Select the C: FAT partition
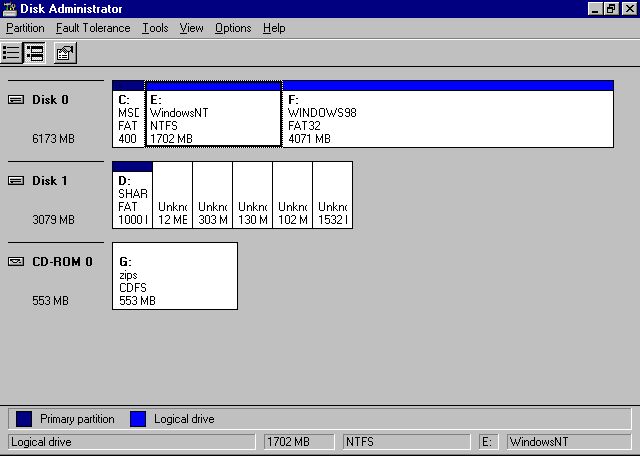The height and width of the screenshot is (456, 640). click(128, 119)
